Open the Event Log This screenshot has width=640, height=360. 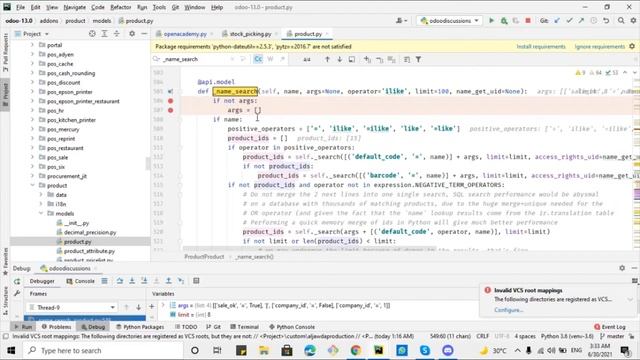pyautogui.click(x=610, y=327)
